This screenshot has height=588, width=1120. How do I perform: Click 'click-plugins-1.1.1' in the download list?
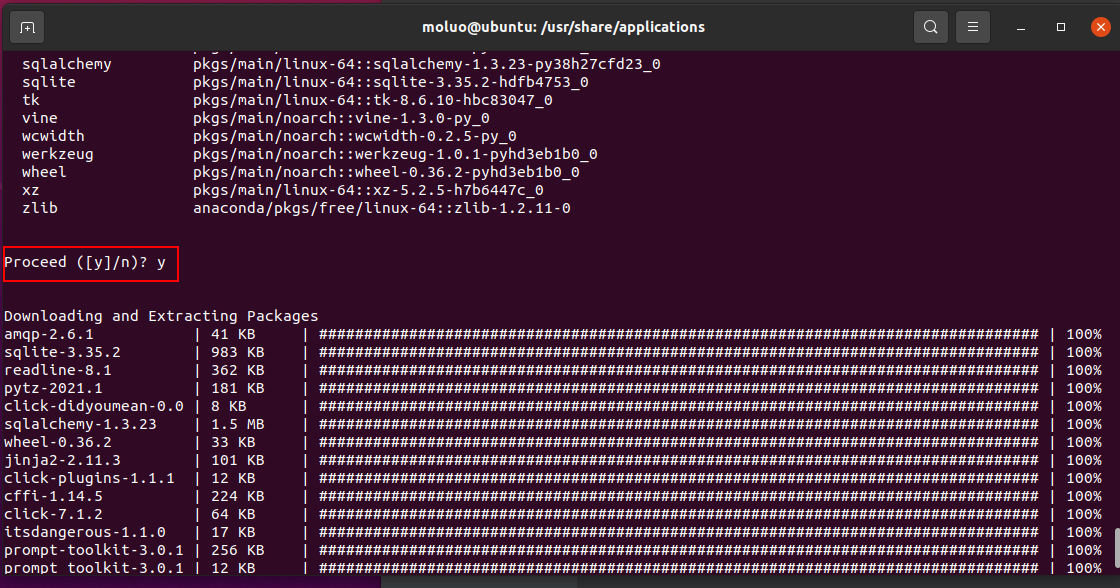coord(89,478)
